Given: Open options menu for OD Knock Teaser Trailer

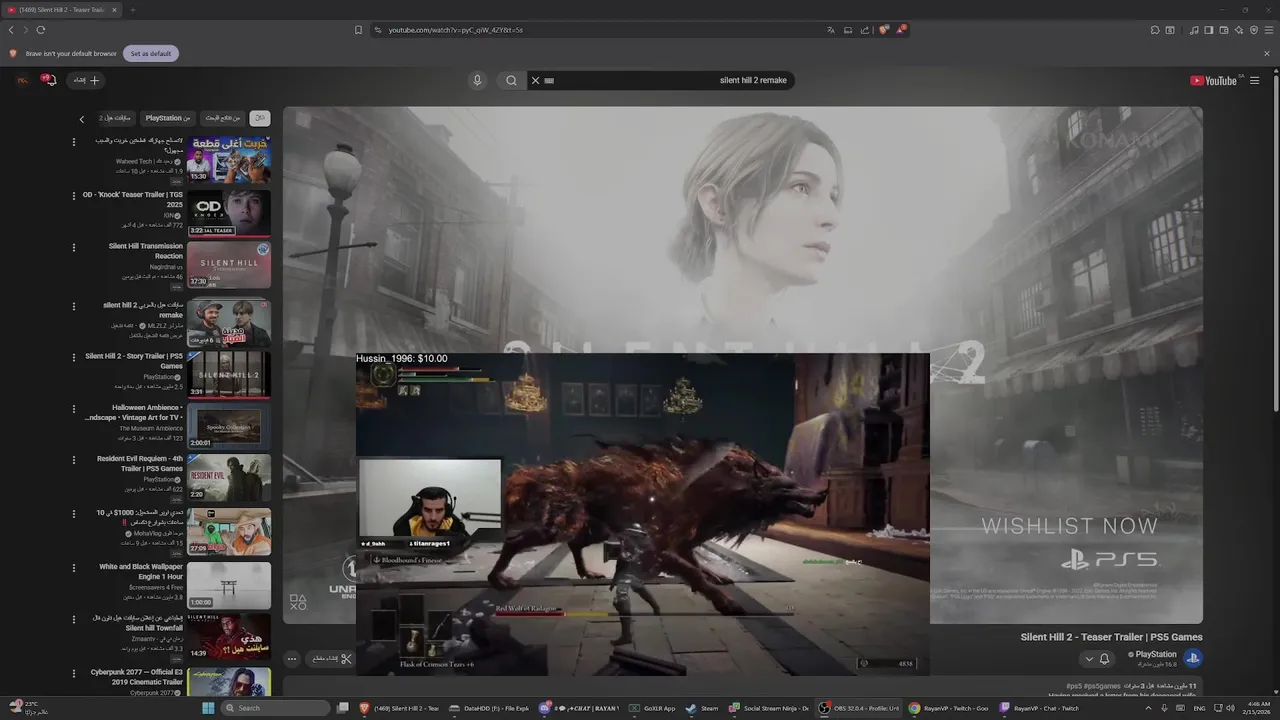Looking at the screenshot, I should tap(73, 194).
